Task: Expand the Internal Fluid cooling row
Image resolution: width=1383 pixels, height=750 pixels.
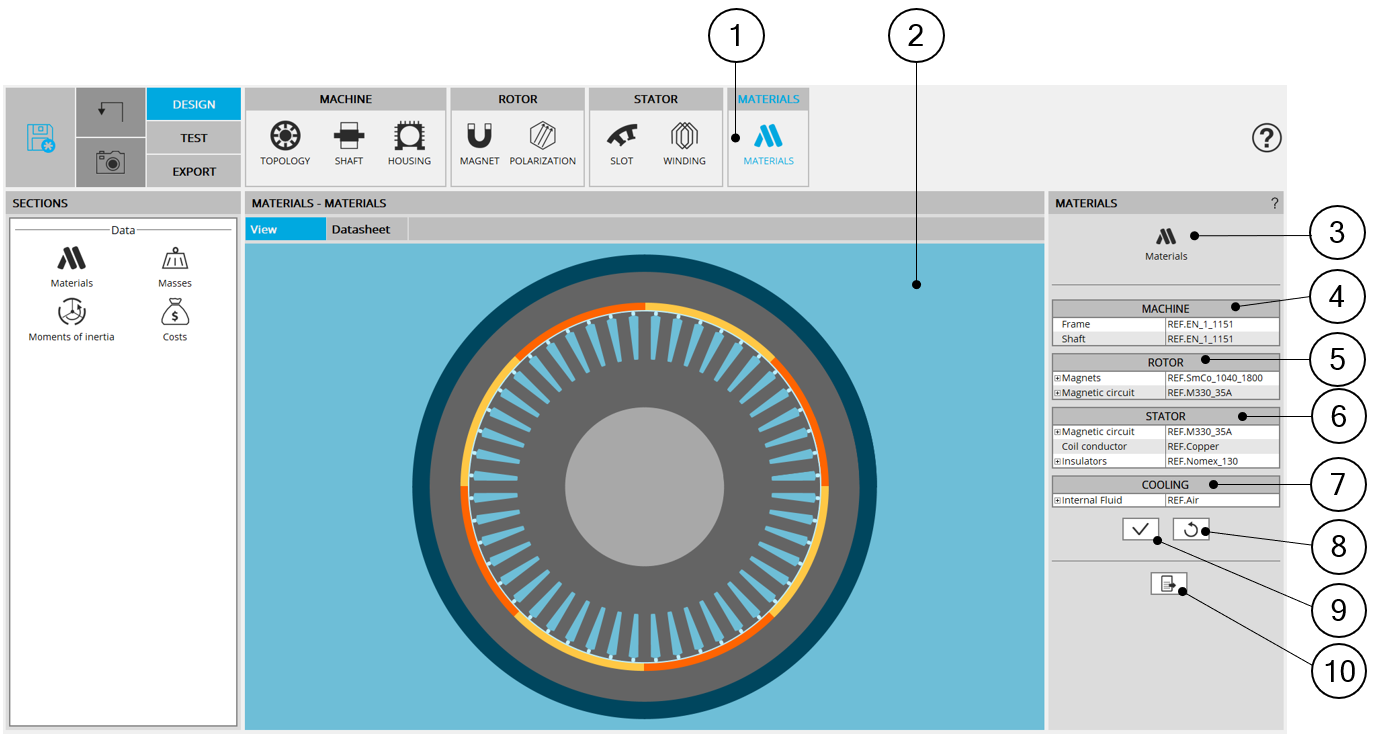Action: click(x=1057, y=500)
